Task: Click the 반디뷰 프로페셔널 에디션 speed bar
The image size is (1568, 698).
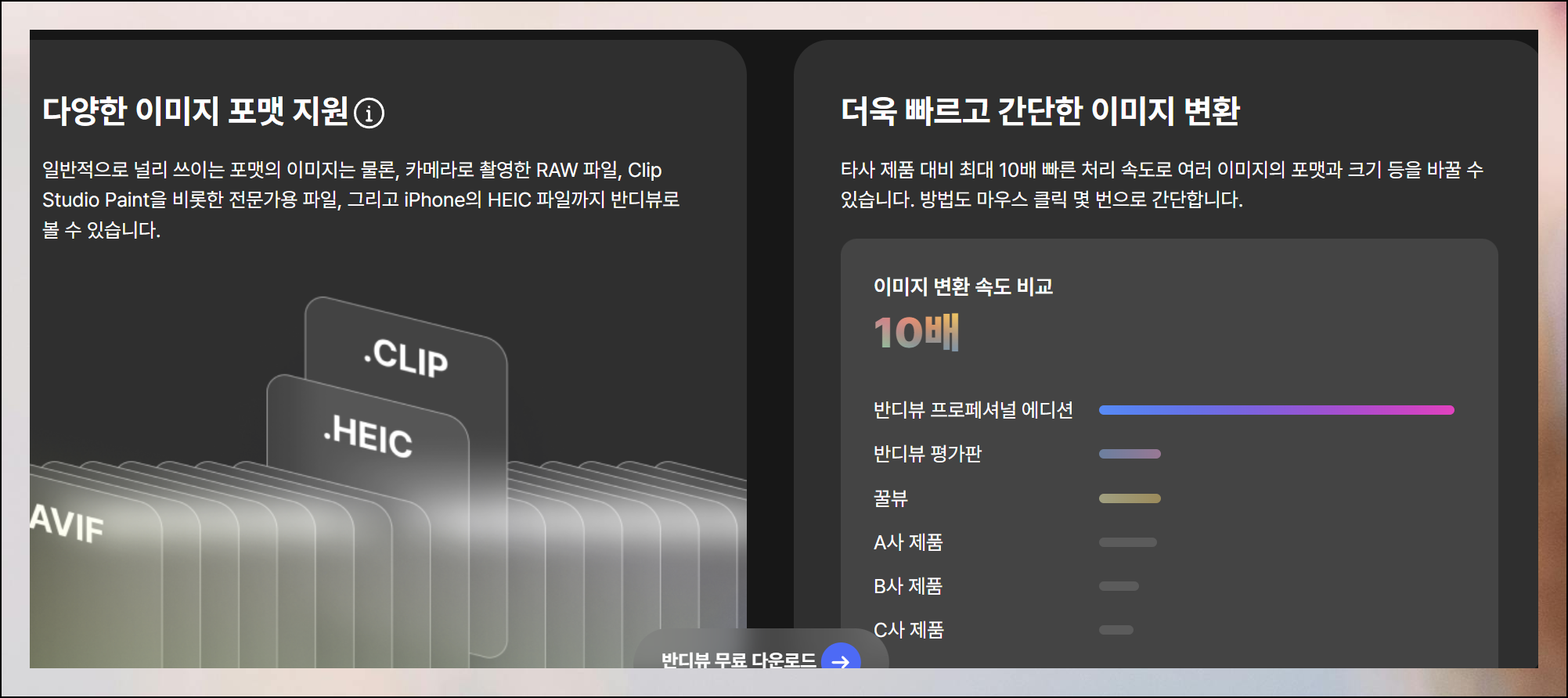Action: point(1276,410)
